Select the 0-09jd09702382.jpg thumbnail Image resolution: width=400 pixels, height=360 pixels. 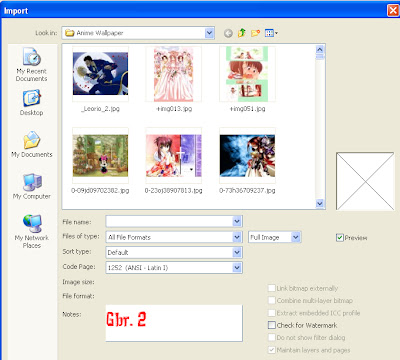[x=100, y=155]
